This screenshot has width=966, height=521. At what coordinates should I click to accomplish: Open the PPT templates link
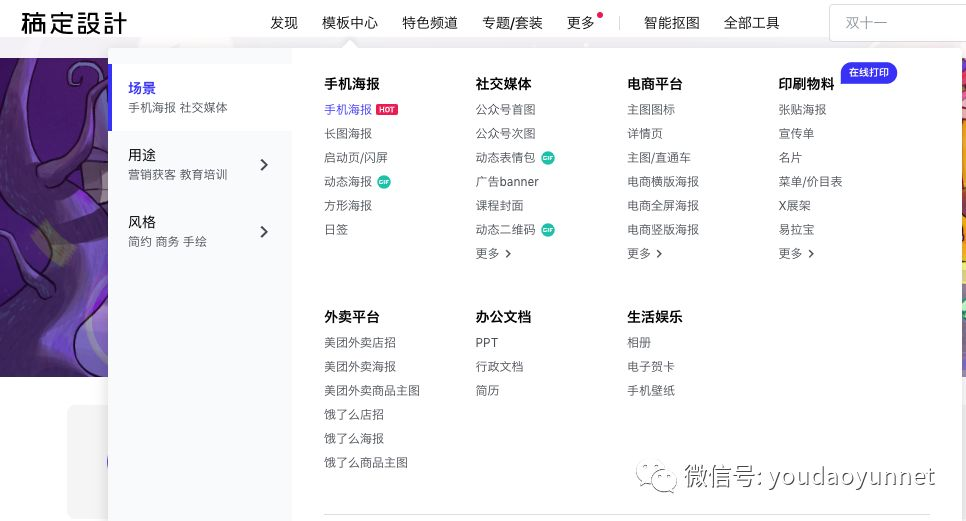[486, 342]
